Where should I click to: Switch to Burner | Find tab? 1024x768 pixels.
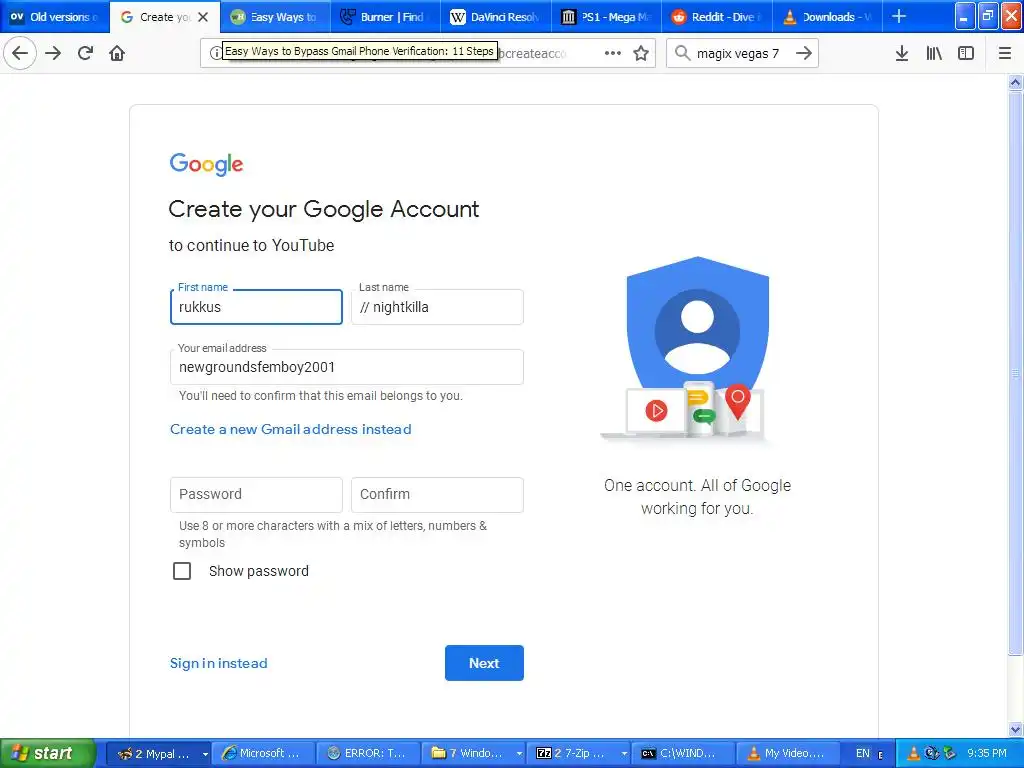[386, 17]
